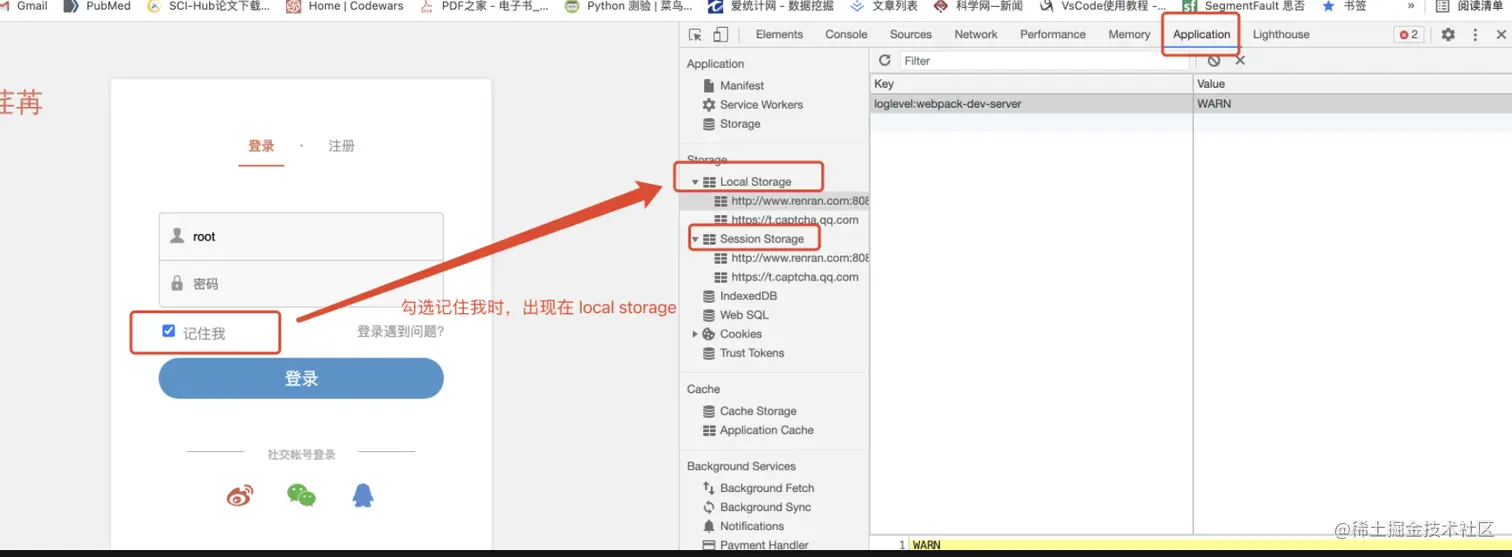Select t.captcha.qq.com under Session Storage
Screen dimensions: 1512x557
(x=786, y=277)
